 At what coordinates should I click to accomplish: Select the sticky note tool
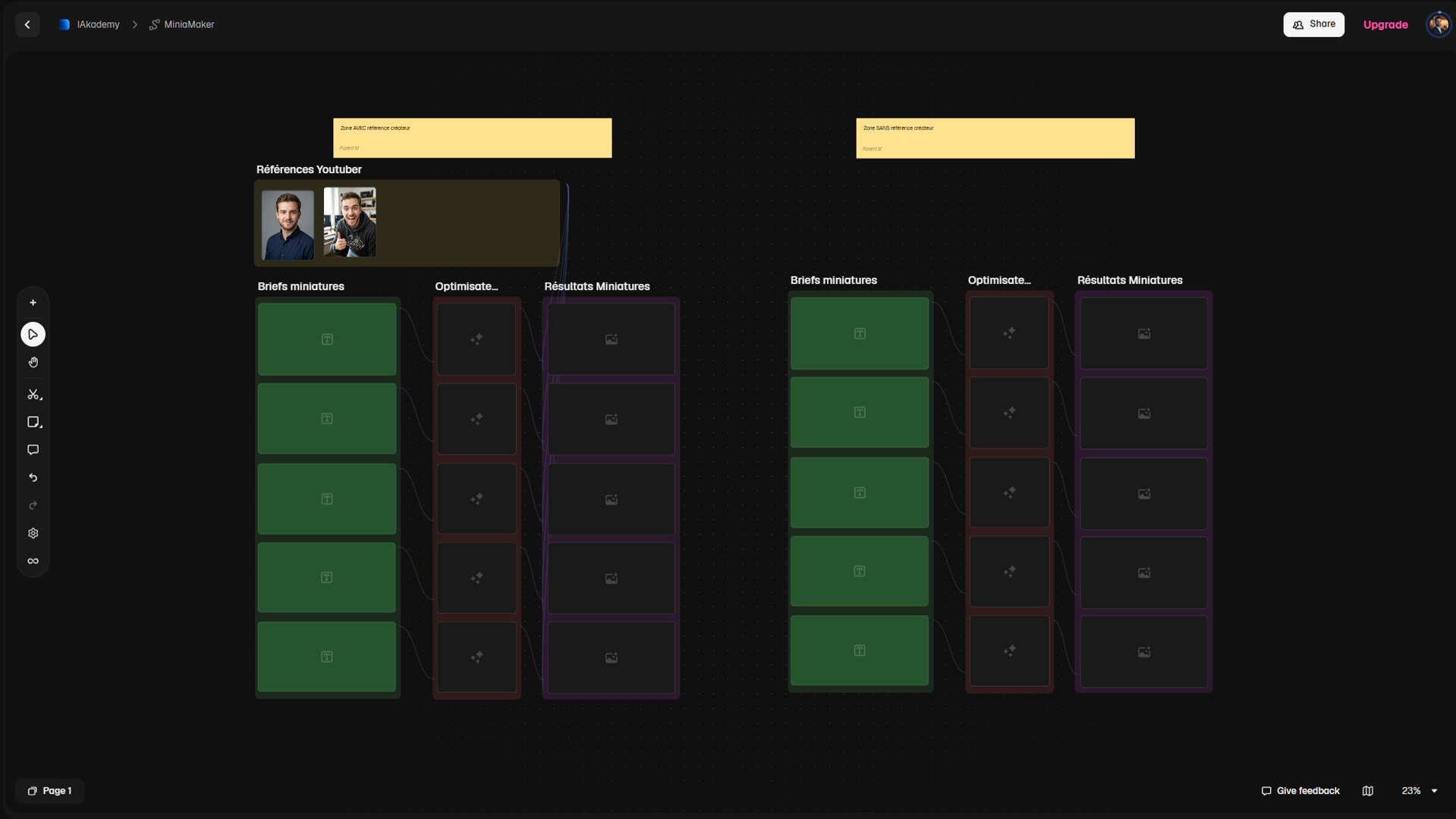[33, 422]
